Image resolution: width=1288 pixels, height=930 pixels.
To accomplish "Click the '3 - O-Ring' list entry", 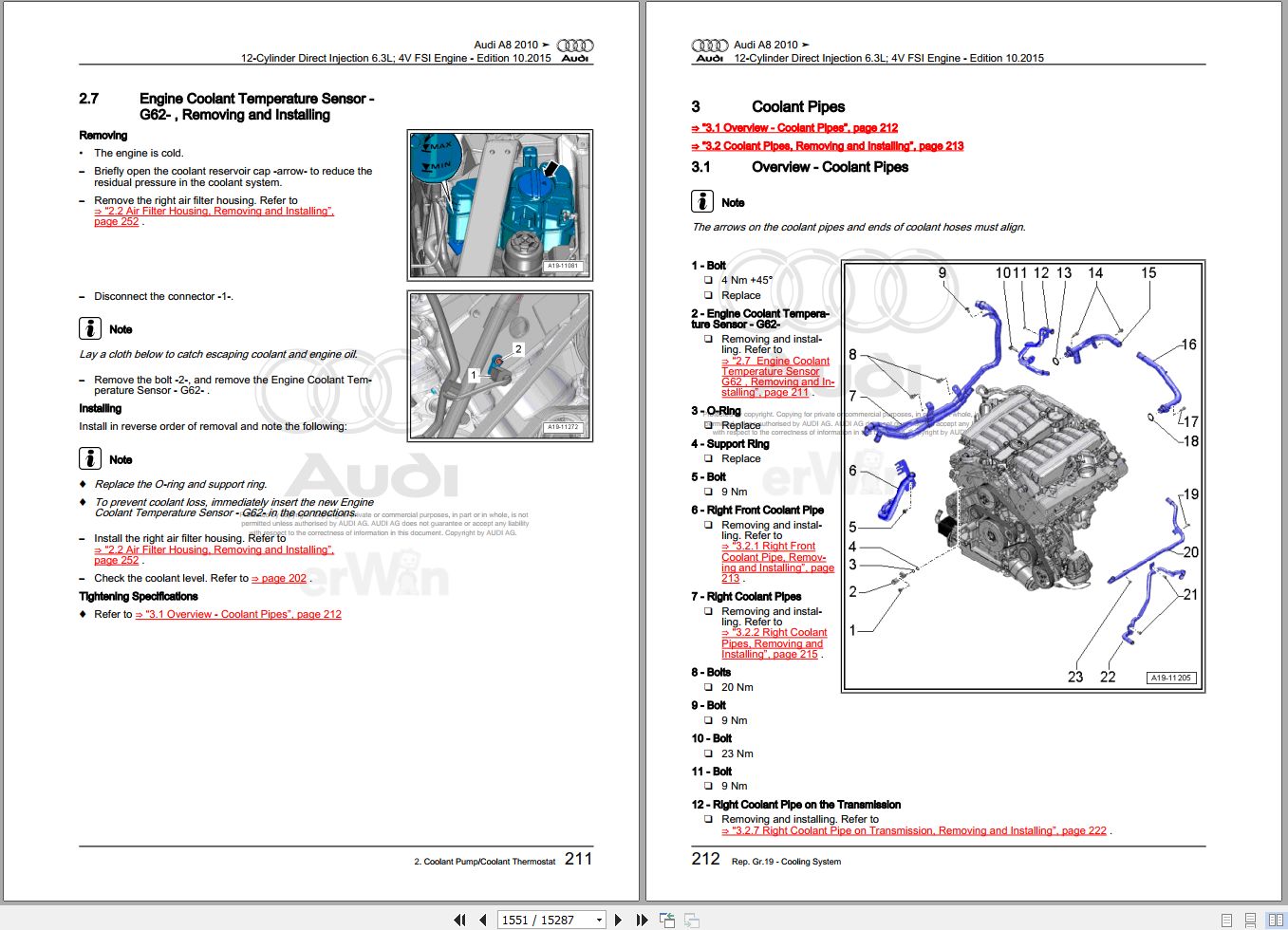I will [716, 411].
